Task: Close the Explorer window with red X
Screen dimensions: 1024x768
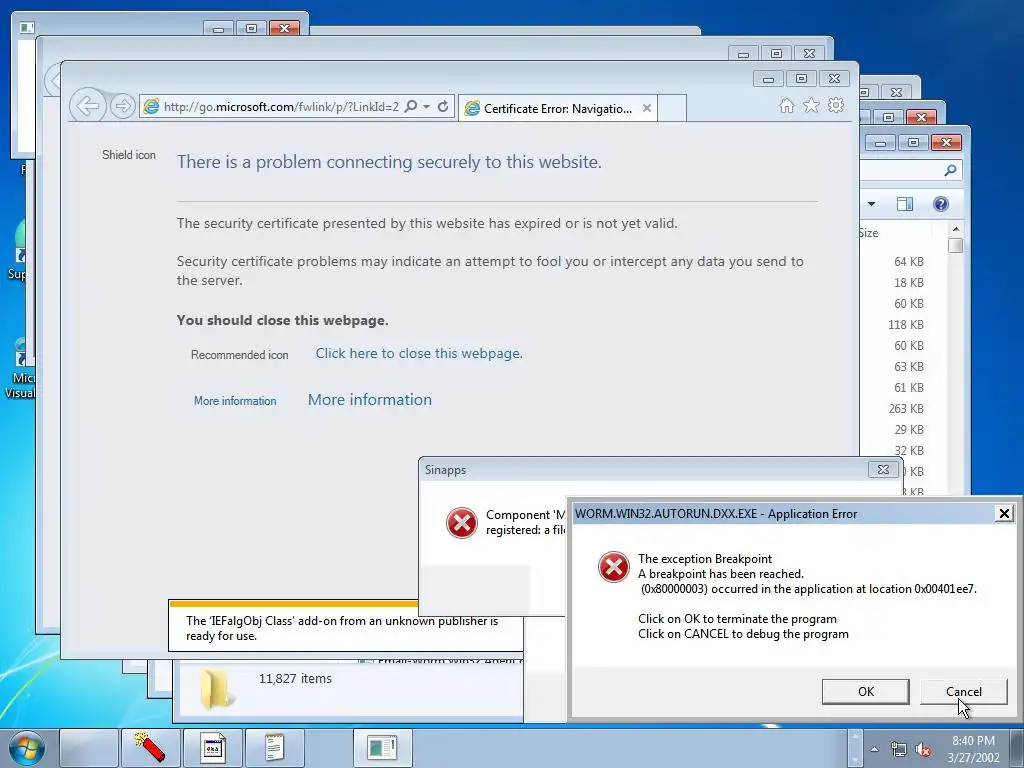Action: [x=946, y=142]
